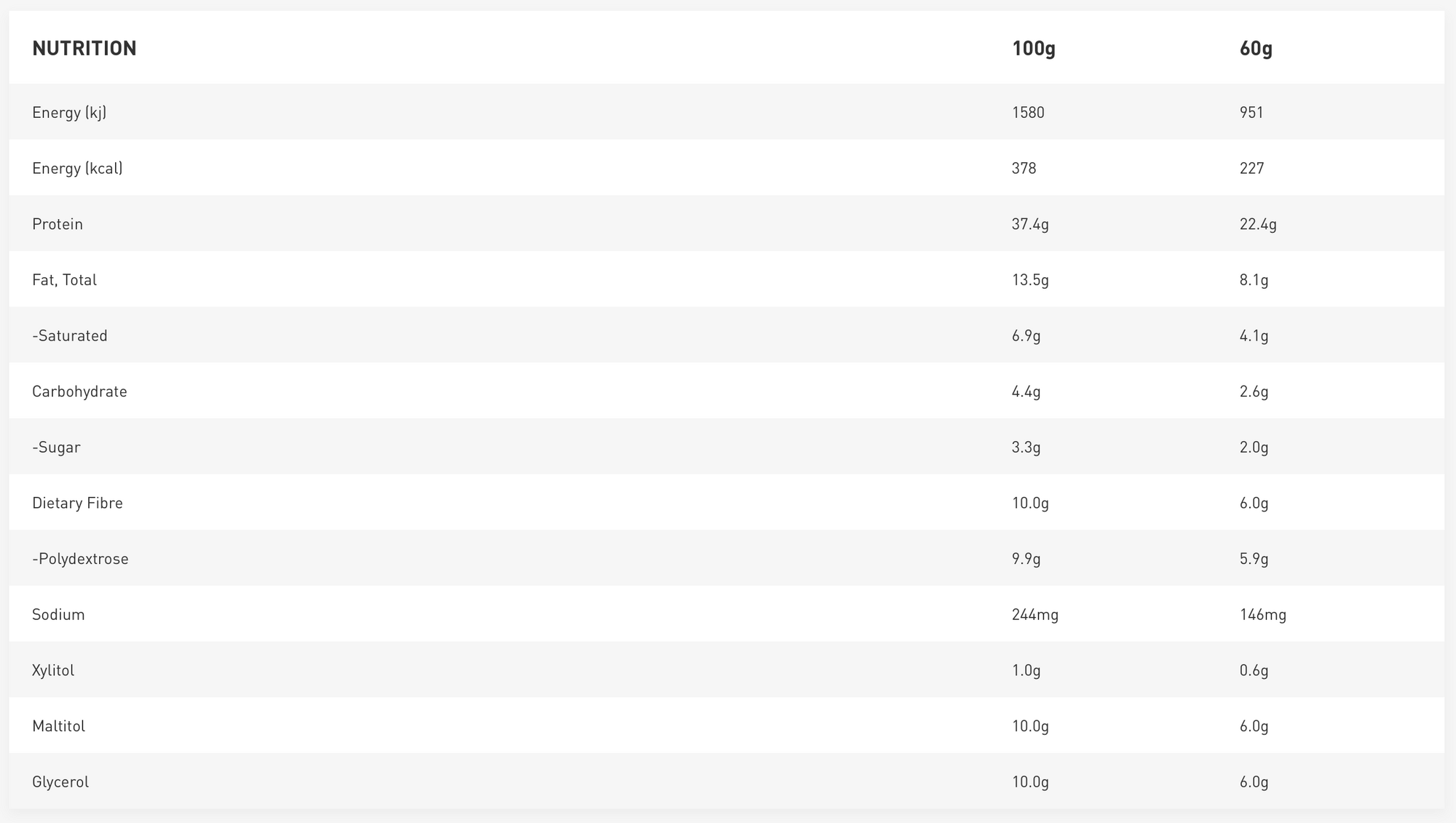The width and height of the screenshot is (1456, 823).
Task: Select the Energy (kj) row label
Action: pos(69,112)
